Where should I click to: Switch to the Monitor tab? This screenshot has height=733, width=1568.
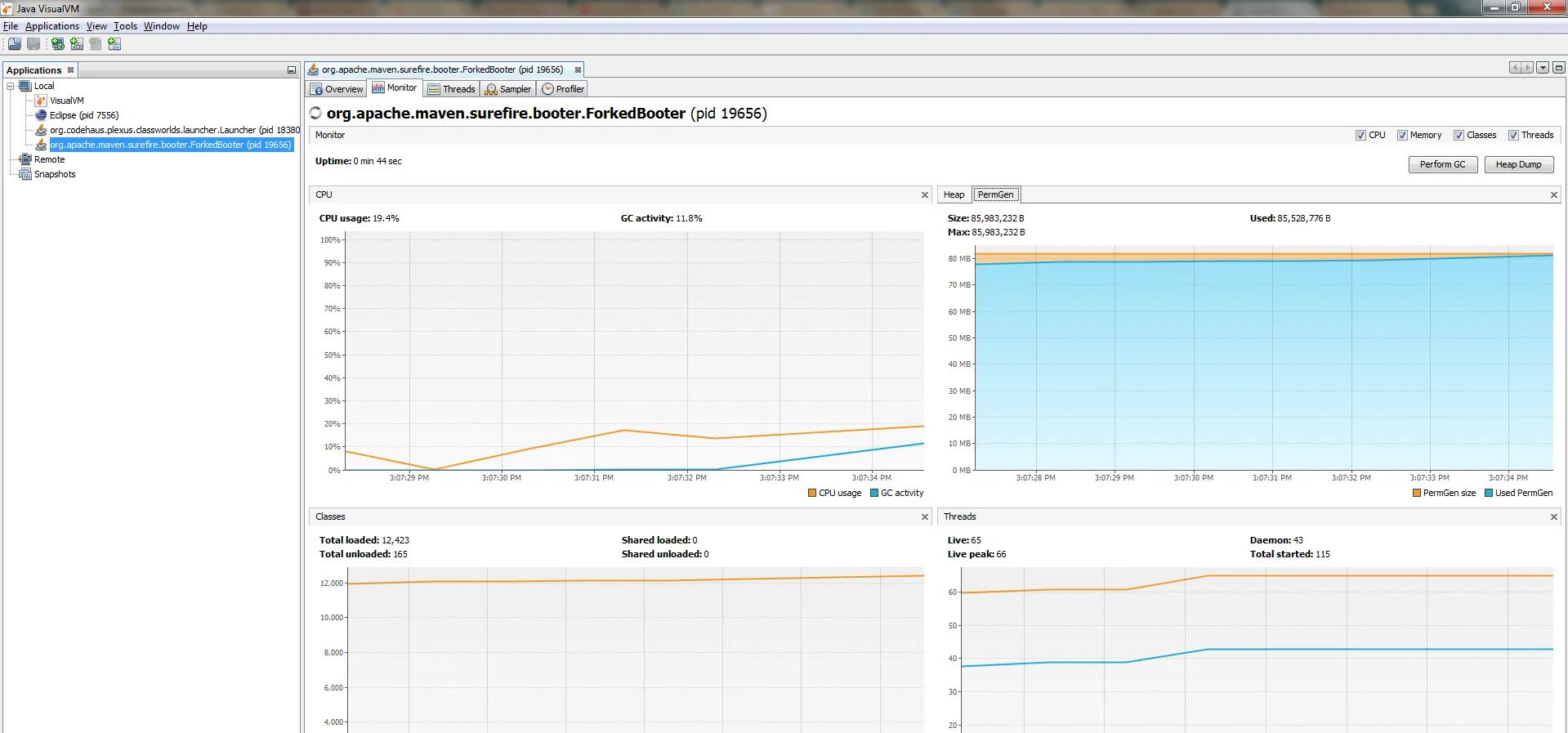[395, 88]
